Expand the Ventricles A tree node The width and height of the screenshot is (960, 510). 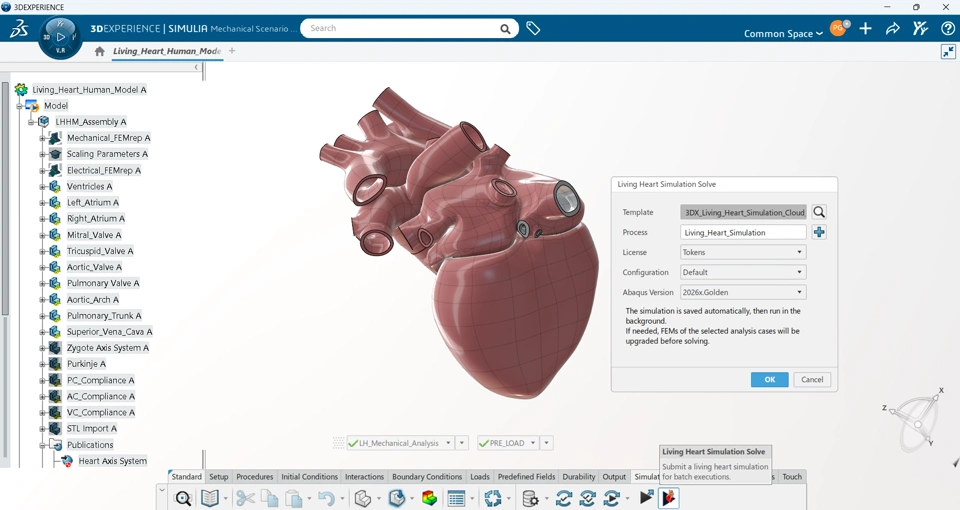click(x=42, y=187)
